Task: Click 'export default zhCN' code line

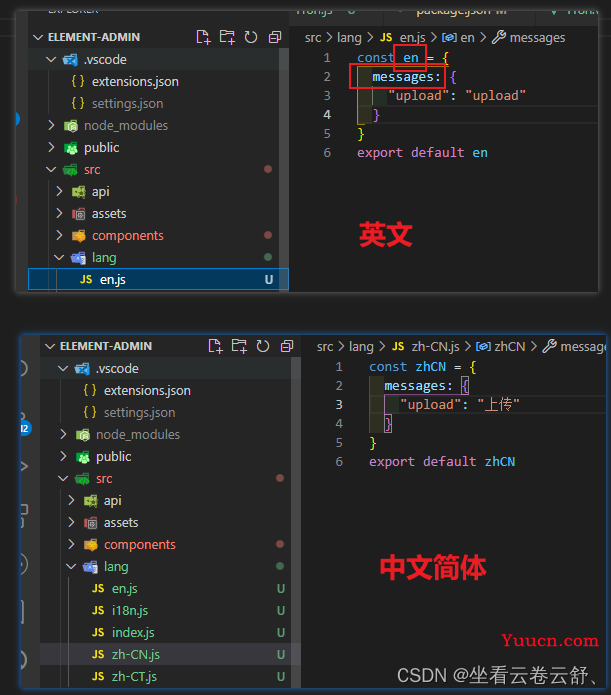Action: click(x=442, y=462)
